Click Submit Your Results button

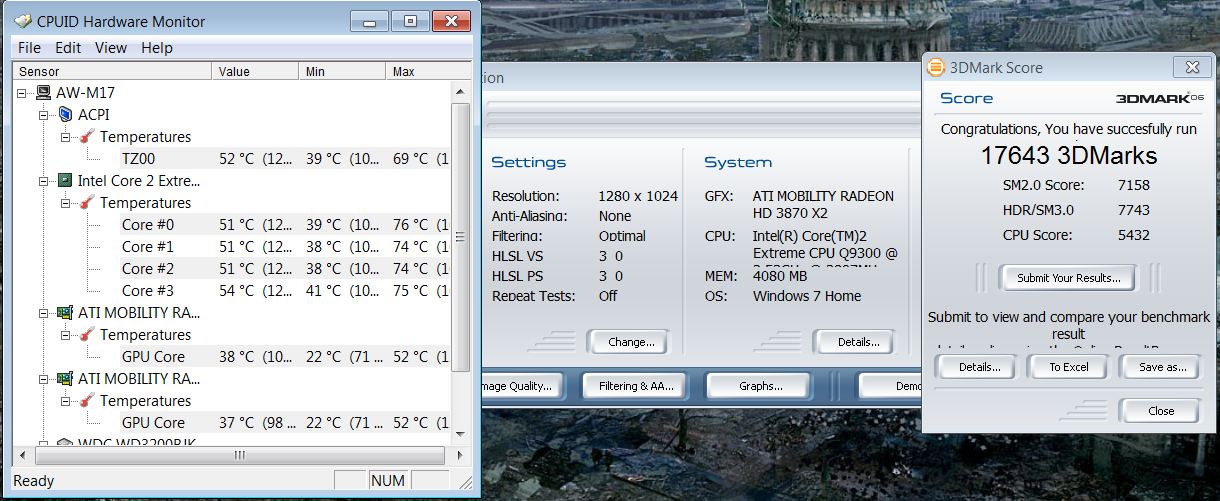pyautogui.click(x=1067, y=278)
